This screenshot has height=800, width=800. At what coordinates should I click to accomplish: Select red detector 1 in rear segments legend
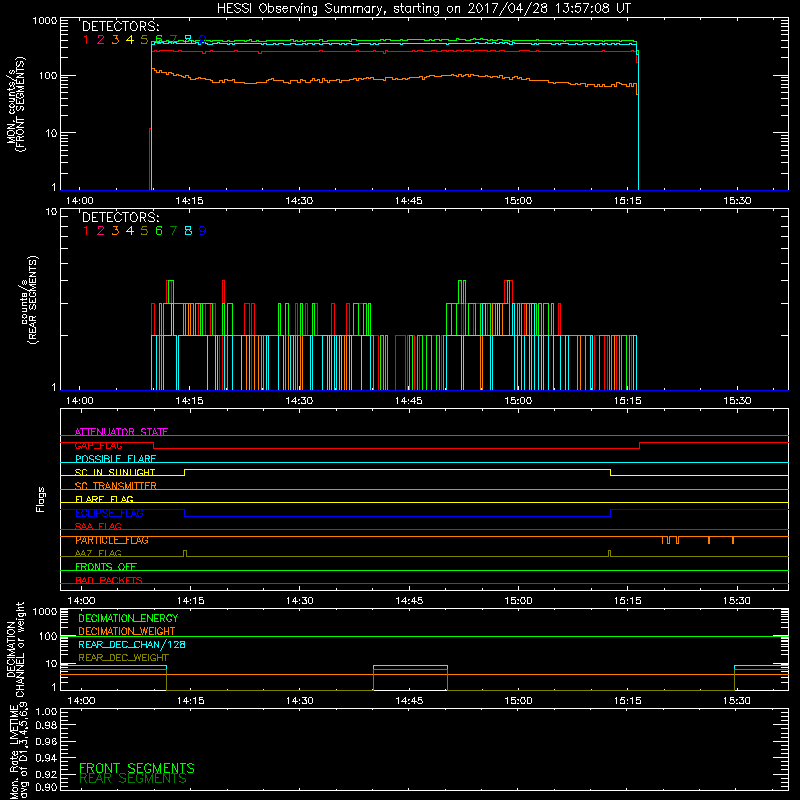pos(86,231)
